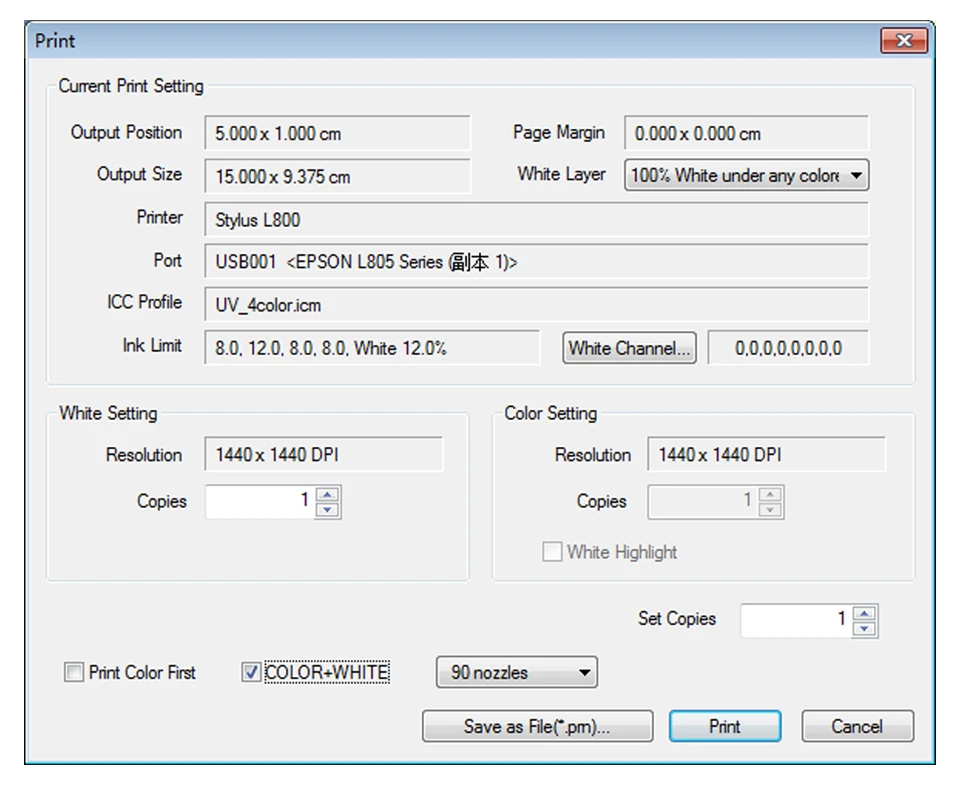Cancel the print dialog
960x785 pixels.
coord(857,726)
